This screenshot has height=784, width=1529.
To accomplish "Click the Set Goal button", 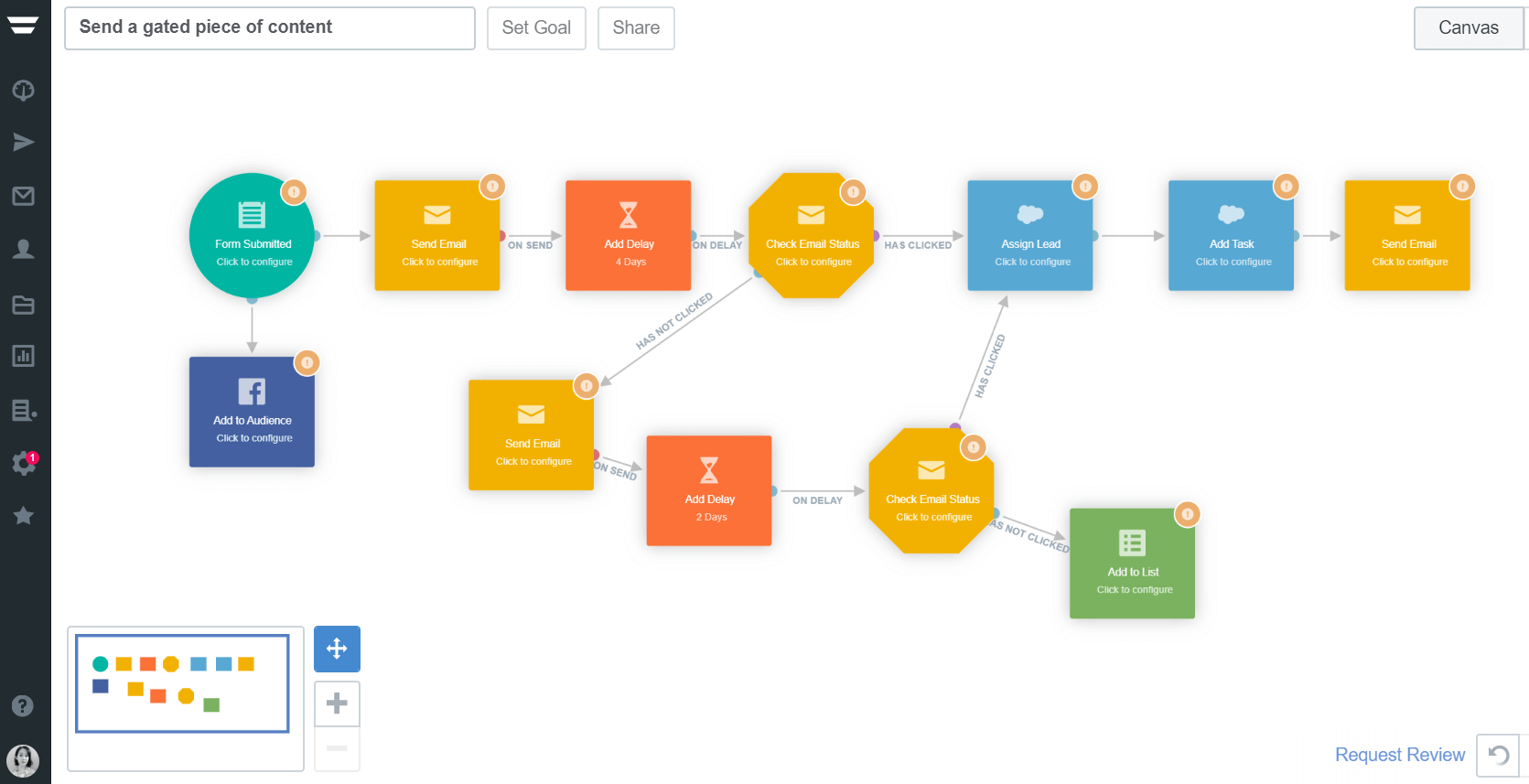I will pos(536,28).
